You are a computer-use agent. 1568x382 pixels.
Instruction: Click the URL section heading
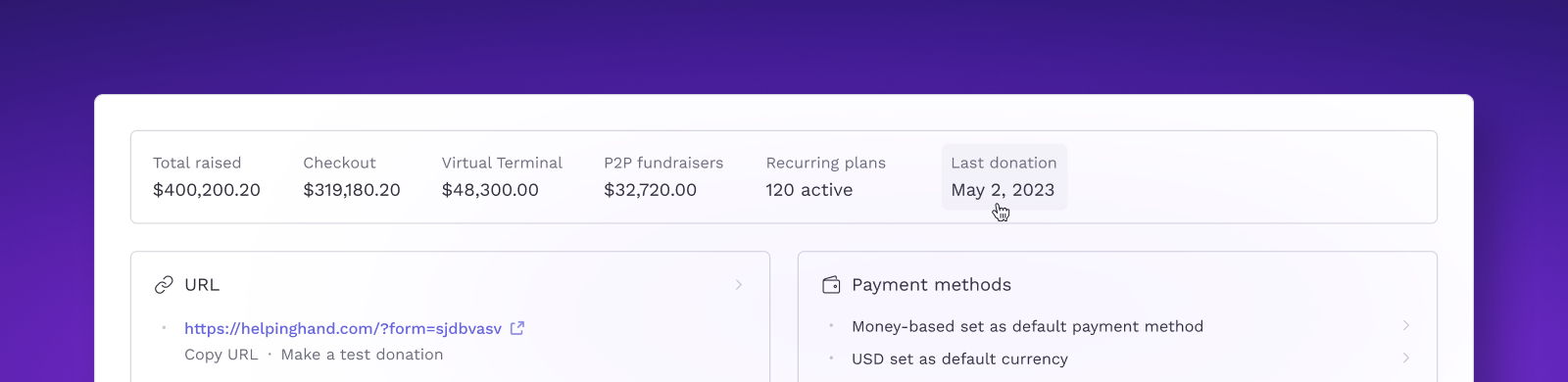(202, 285)
